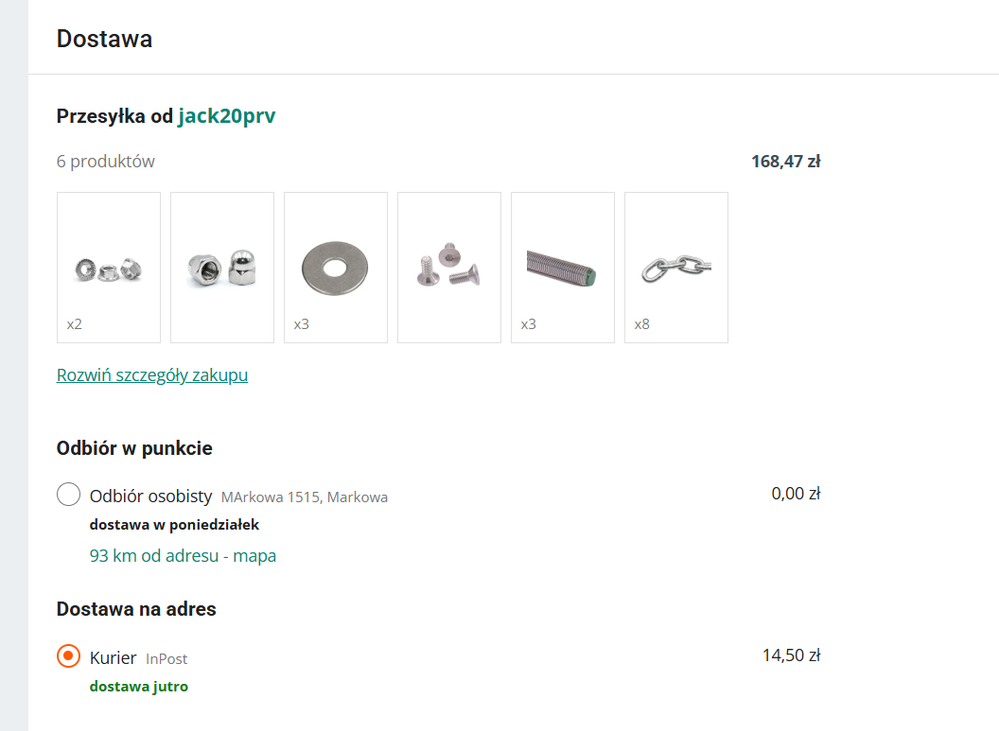This screenshot has height=731, width=999.
Task: Click the '6 produktów' count text
Action: [106, 161]
